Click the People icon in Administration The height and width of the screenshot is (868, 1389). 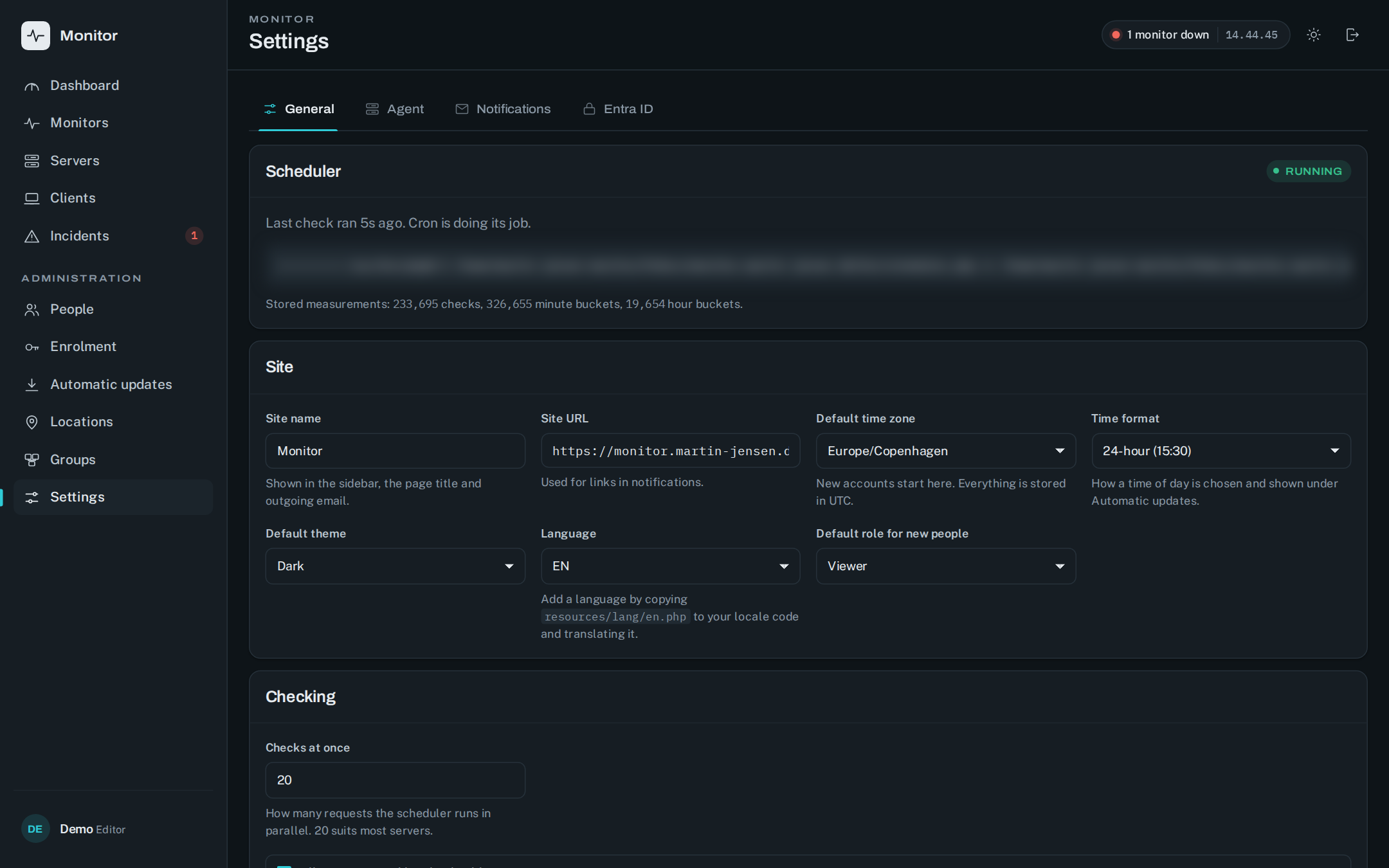pyautogui.click(x=32, y=309)
